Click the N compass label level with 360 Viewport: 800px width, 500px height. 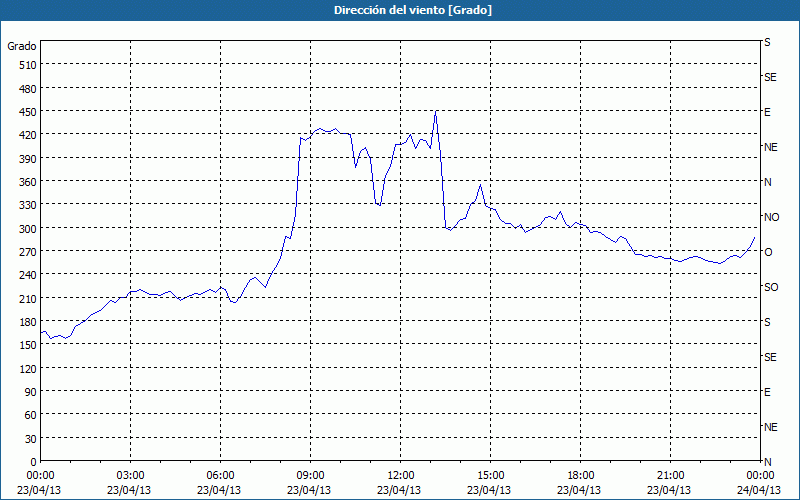coord(767,182)
